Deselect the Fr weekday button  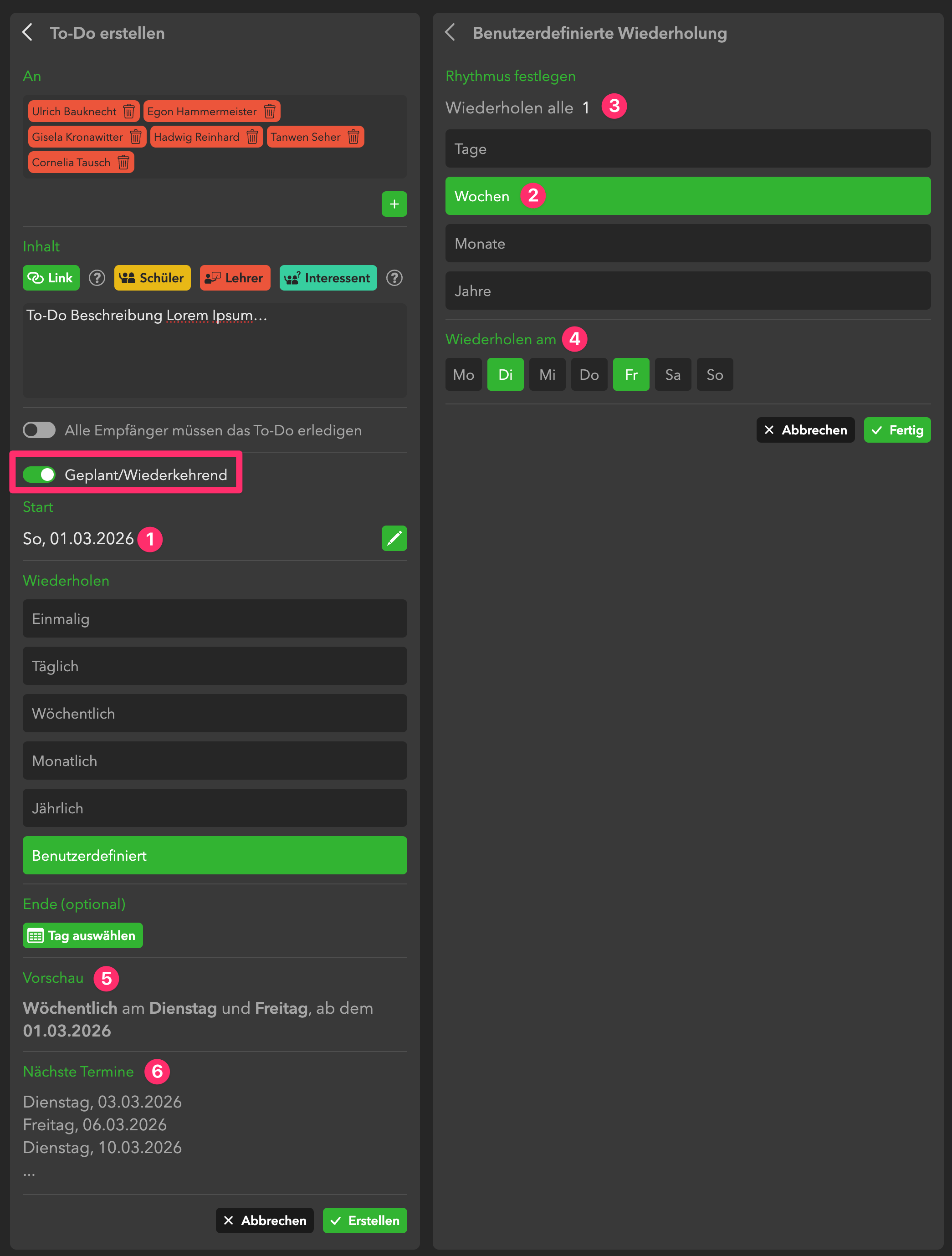tap(630, 375)
